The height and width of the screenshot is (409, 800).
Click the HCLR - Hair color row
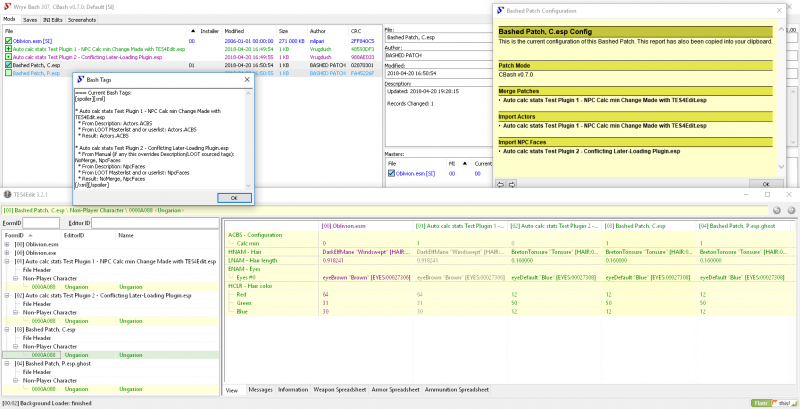tap(508, 286)
